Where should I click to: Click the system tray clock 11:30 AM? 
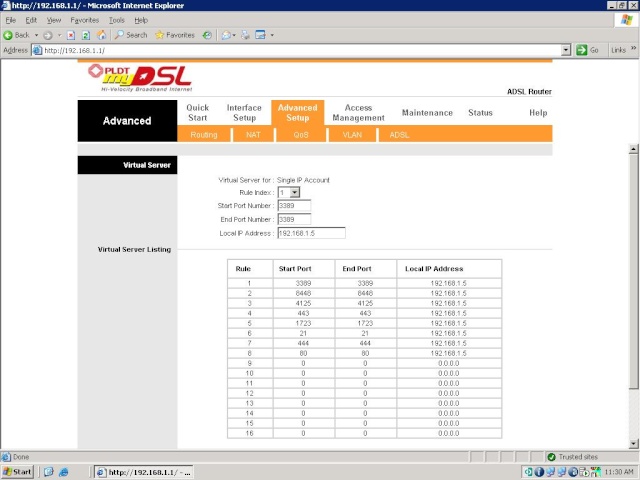(x=620, y=472)
